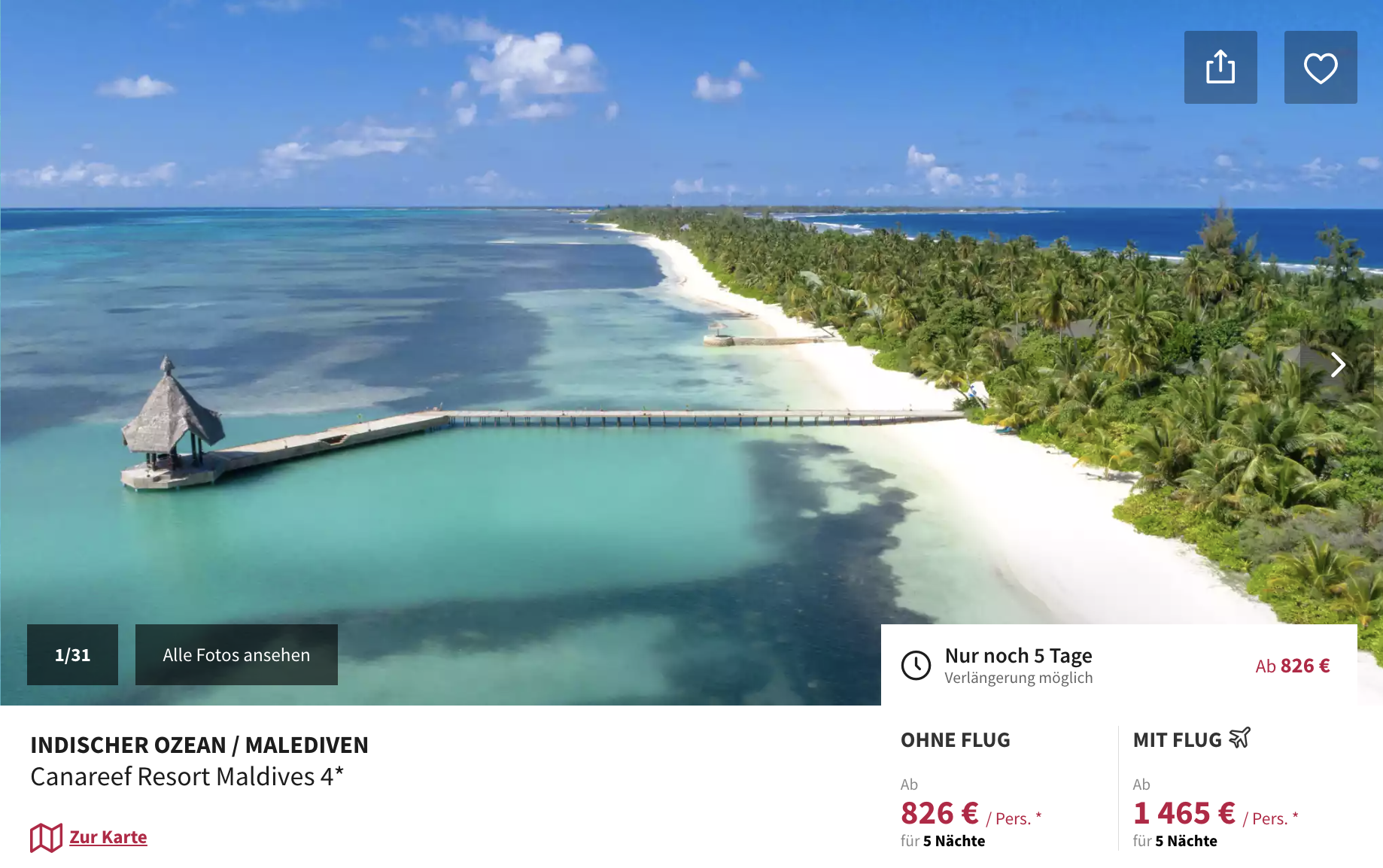Click the clock icon in offer banner
This screenshot has width=1383, height=868.
pyautogui.click(x=916, y=666)
